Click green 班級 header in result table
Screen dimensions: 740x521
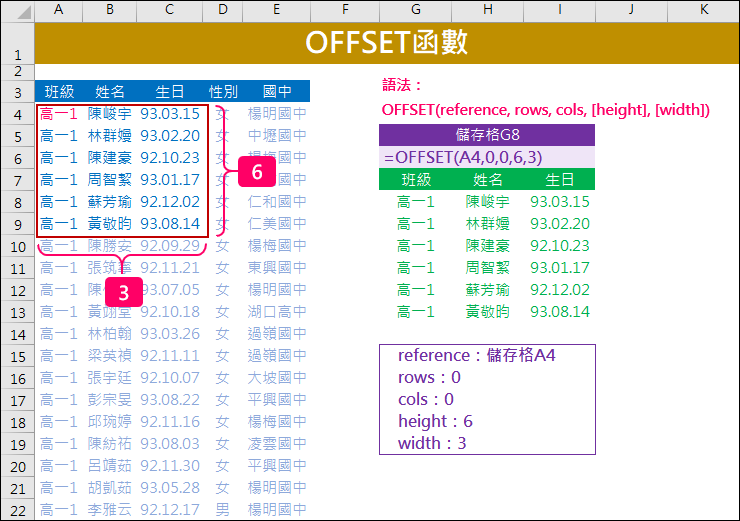point(416,180)
